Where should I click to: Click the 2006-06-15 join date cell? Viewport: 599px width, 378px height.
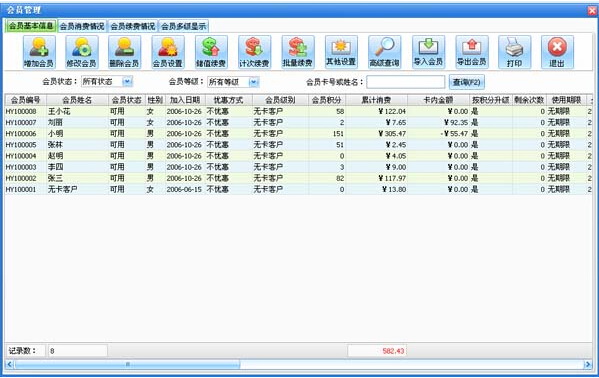[x=184, y=189]
